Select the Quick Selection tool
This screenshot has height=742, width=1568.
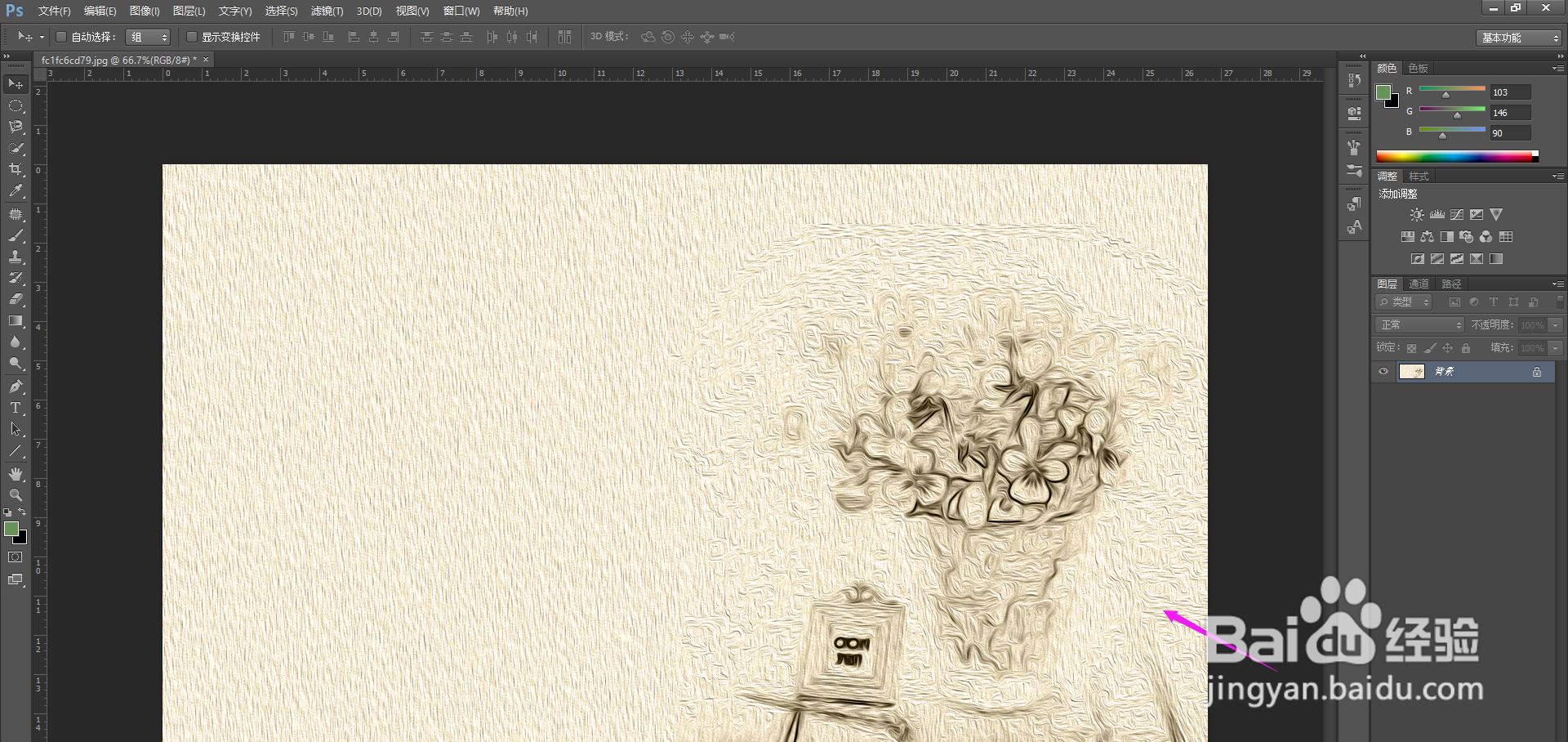tap(16, 148)
